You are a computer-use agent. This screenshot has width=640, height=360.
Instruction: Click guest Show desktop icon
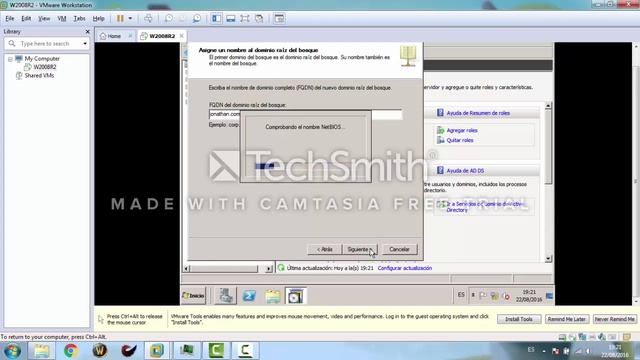[x=549, y=296]
